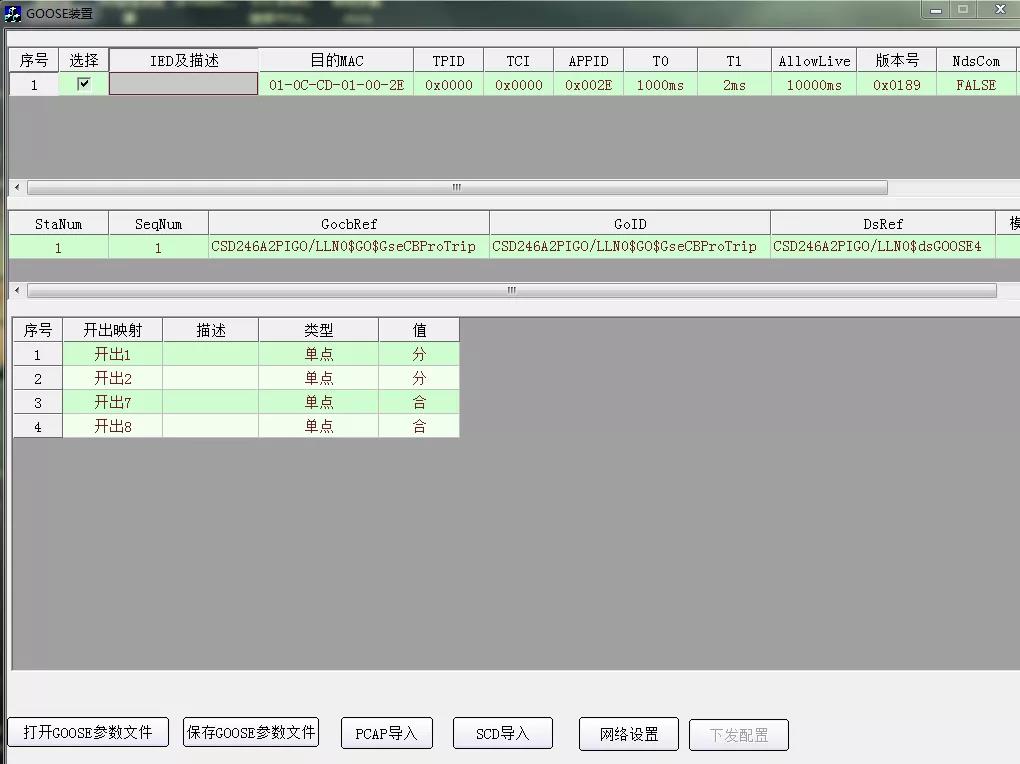
Task: Minimize the GOOSE装置 window
Action: [935, 10]
